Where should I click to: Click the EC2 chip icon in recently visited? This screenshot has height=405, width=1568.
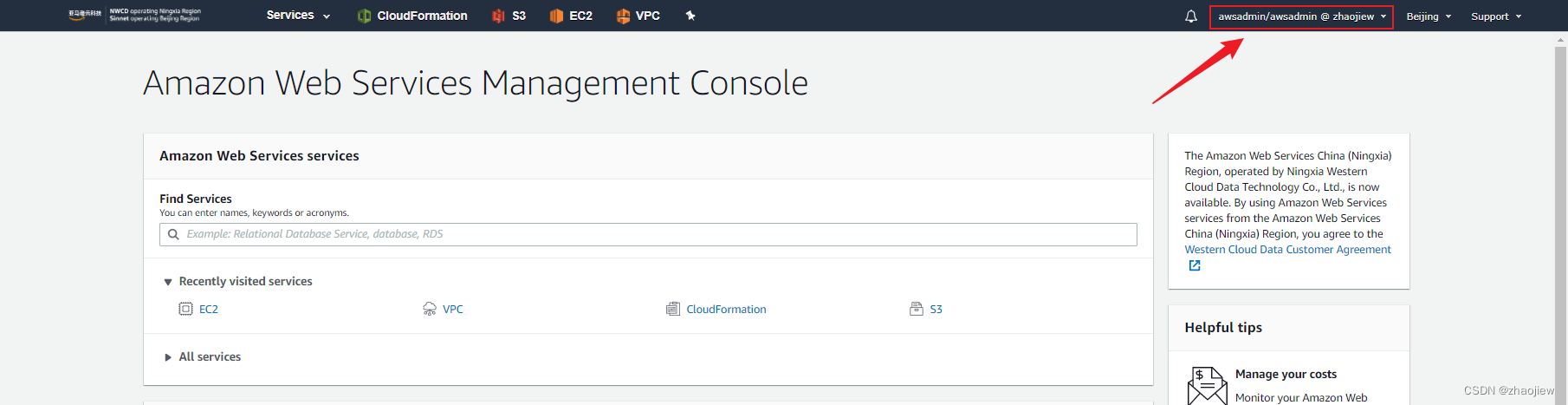pyautogui.click(x=185, y=309)
